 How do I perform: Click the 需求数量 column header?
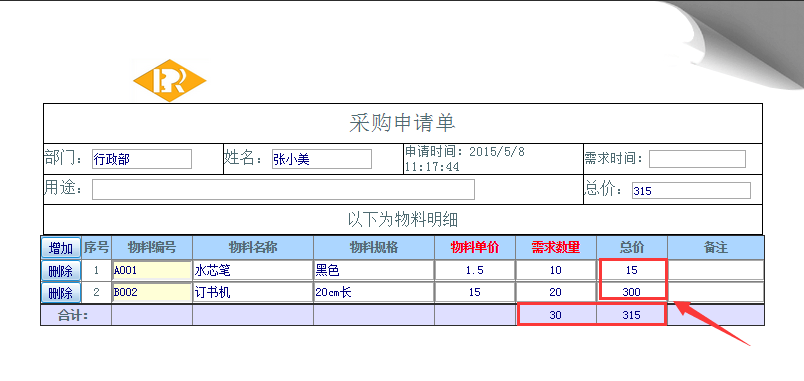556,248
